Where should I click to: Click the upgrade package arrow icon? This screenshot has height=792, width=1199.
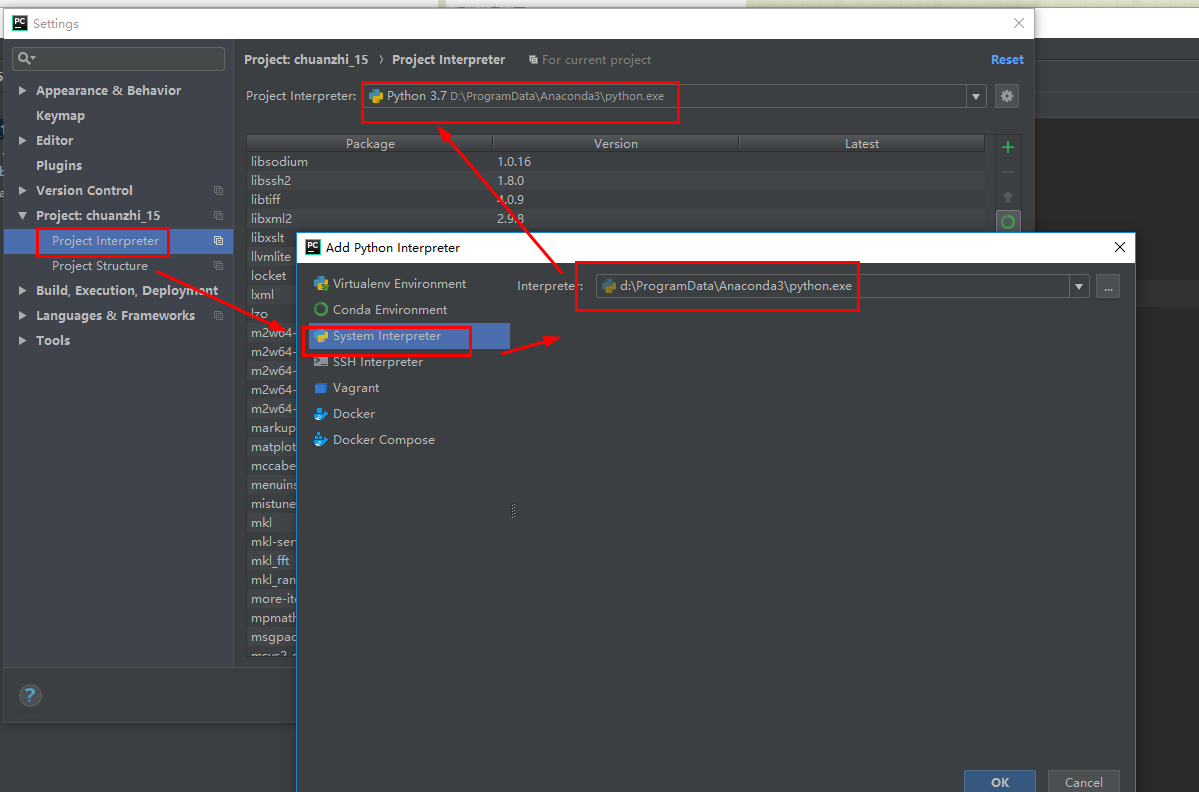tap(1008, 196)
